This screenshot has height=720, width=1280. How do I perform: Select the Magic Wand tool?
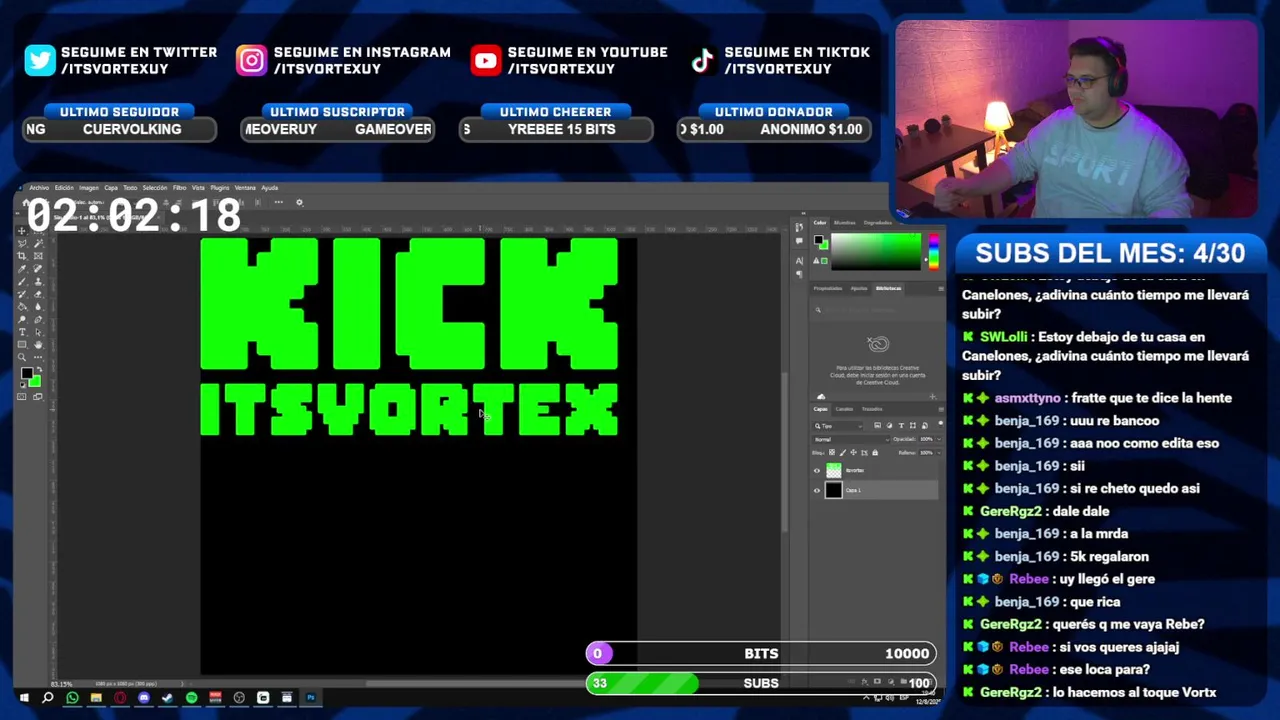pos(38,244)
